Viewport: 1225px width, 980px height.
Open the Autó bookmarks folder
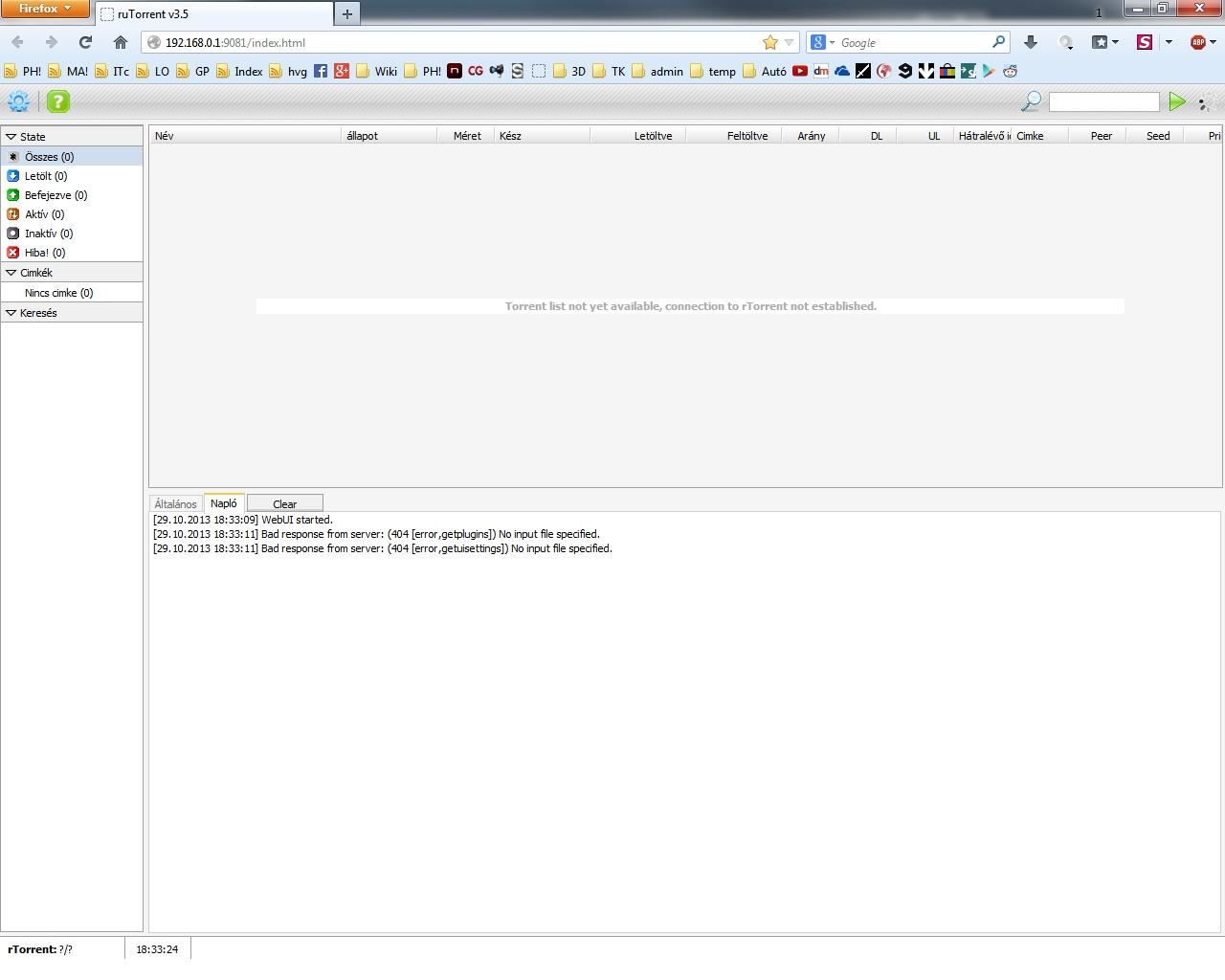pyautogui.click(x=765, y=71)
